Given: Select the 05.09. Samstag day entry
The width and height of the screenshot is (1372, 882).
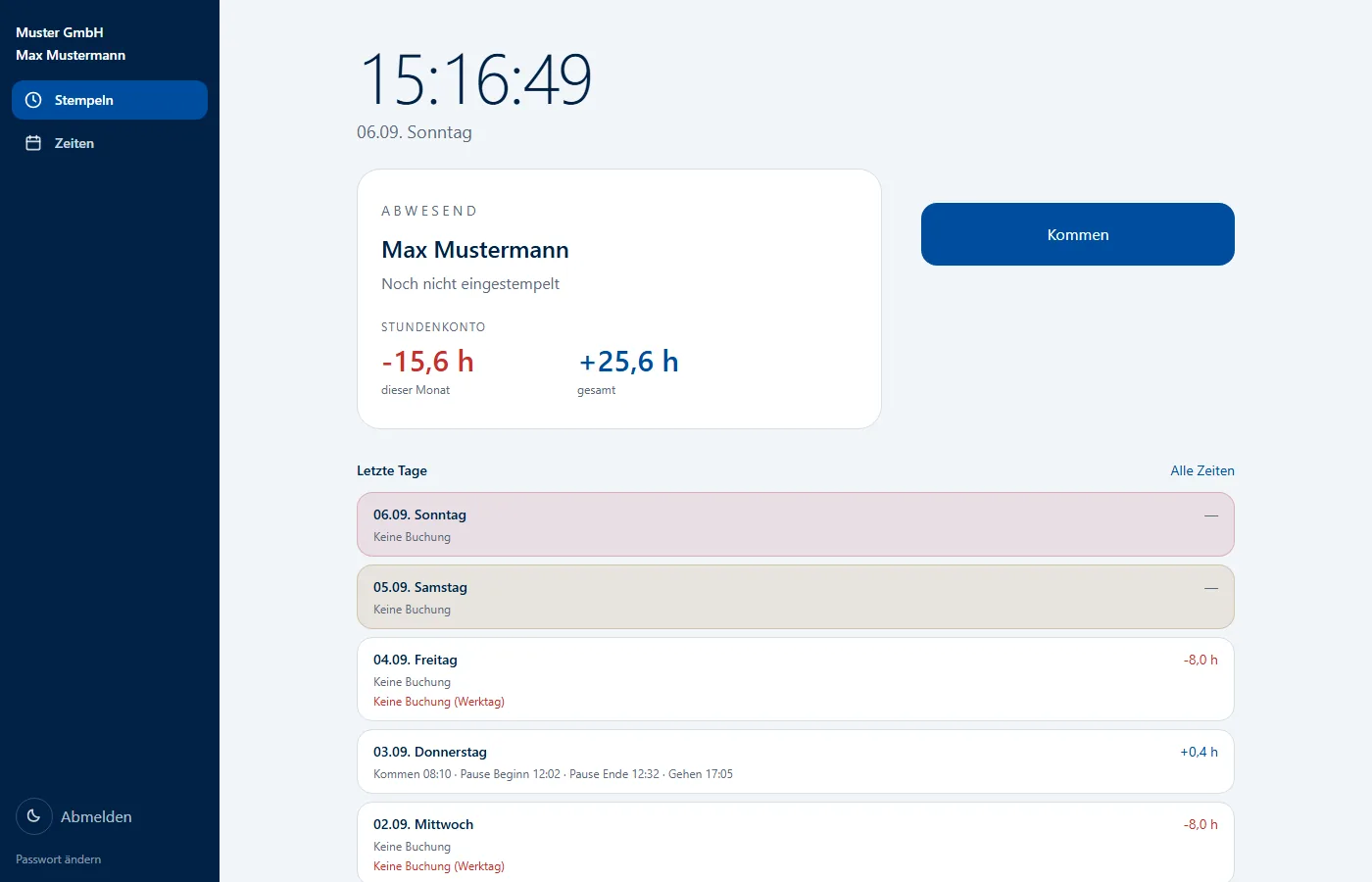Looking at the screenshot, I should (796, 597).
